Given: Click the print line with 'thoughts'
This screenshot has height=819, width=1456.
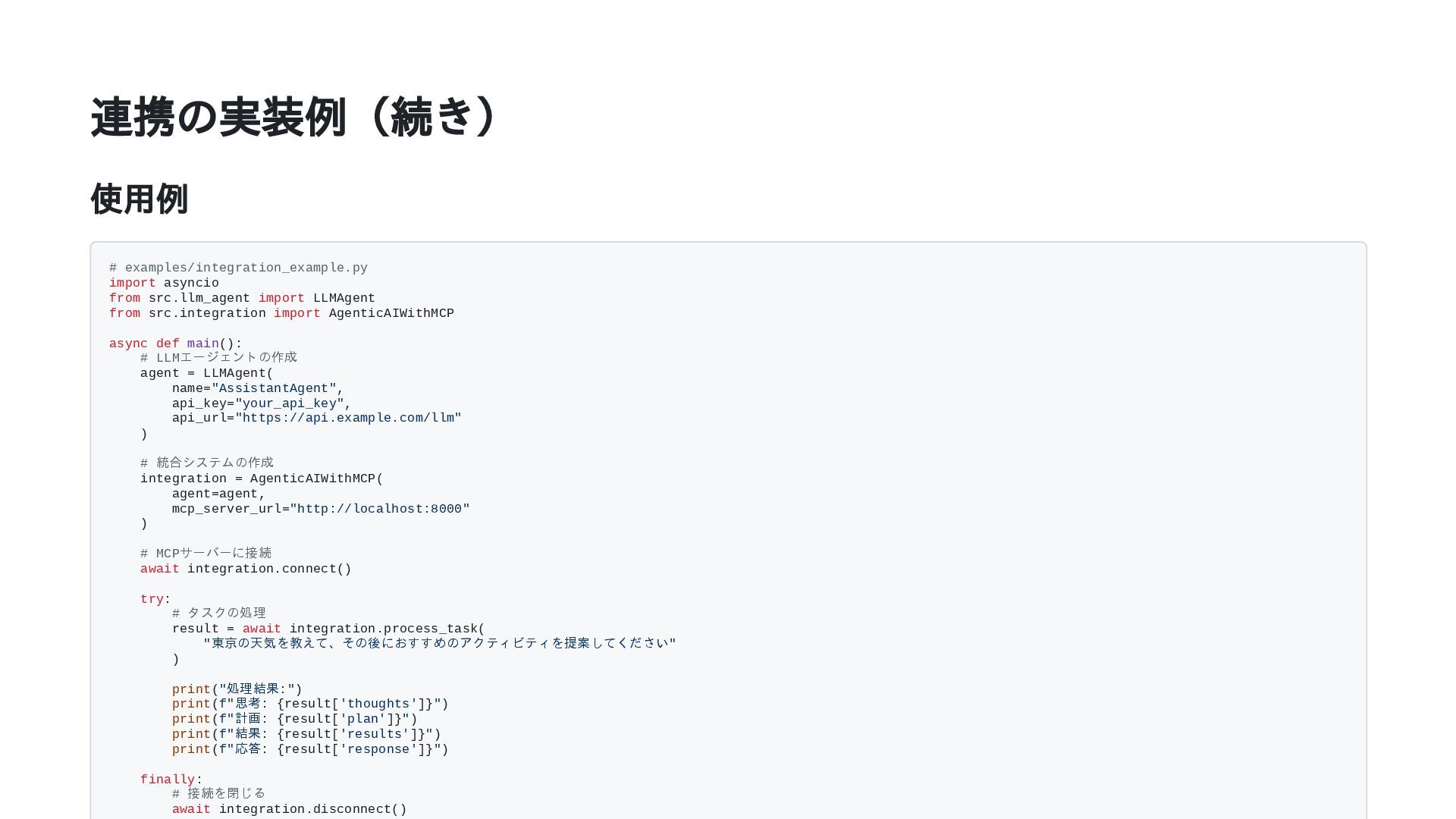Looking at the screenshot, I should 310,704.
